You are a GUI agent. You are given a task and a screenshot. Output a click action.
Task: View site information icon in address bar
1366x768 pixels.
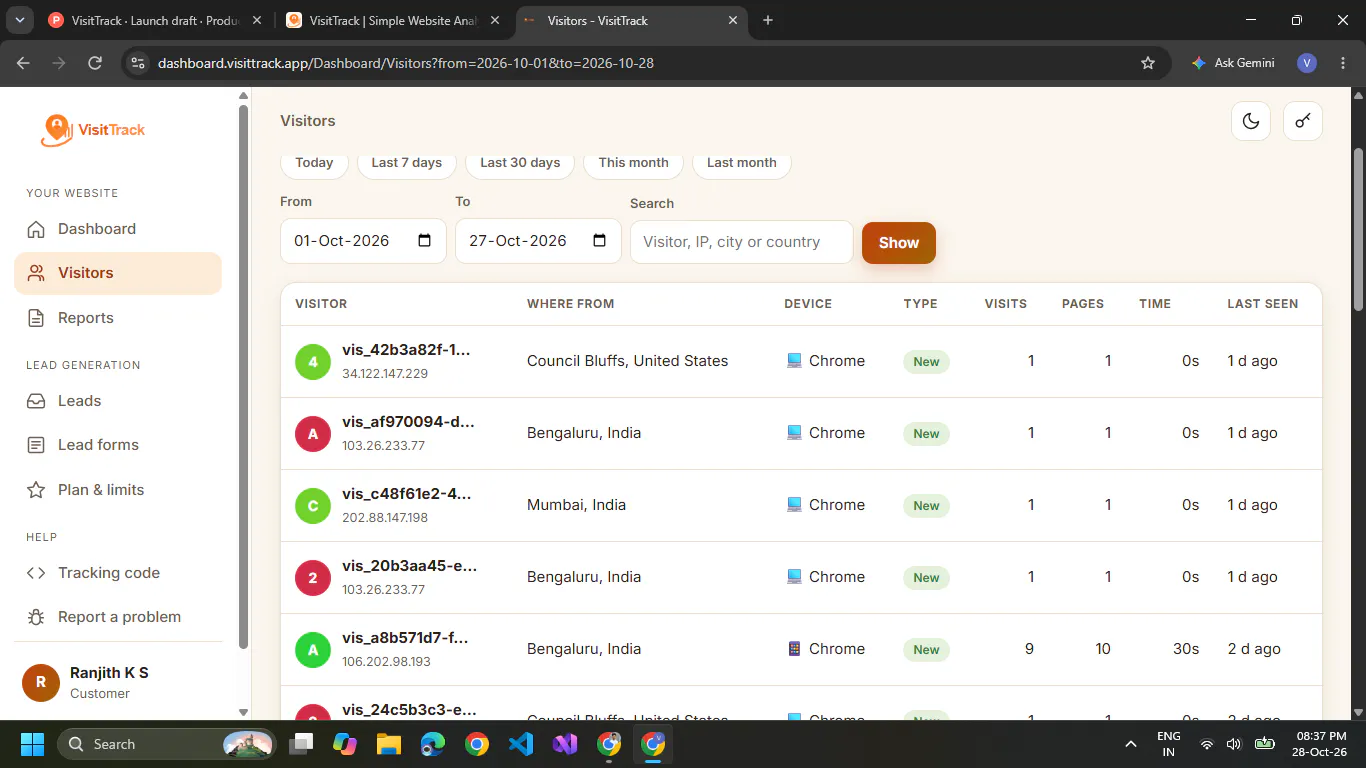pos(138,63)
